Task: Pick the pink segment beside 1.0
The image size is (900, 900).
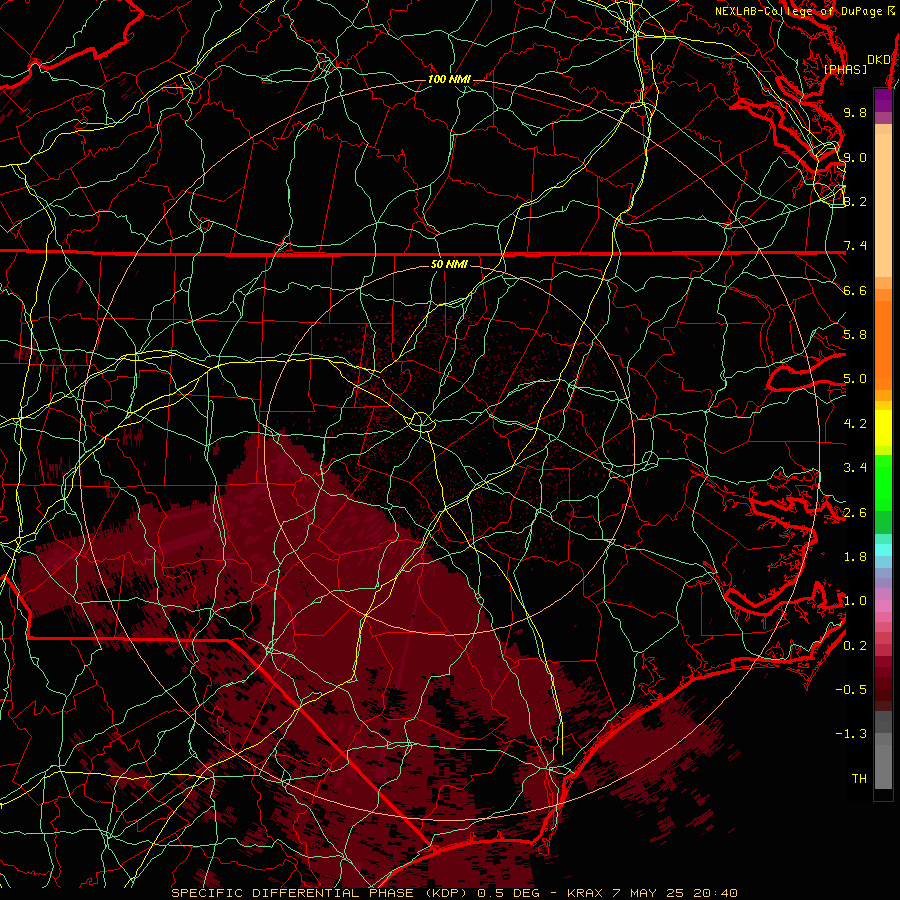Action: (x=883, y=606)
